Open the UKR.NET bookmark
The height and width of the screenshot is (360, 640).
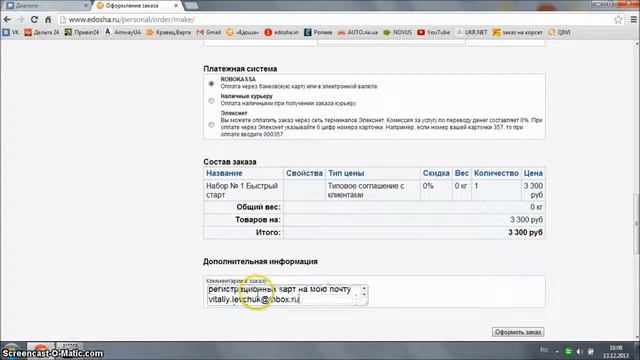coord(471,32)
